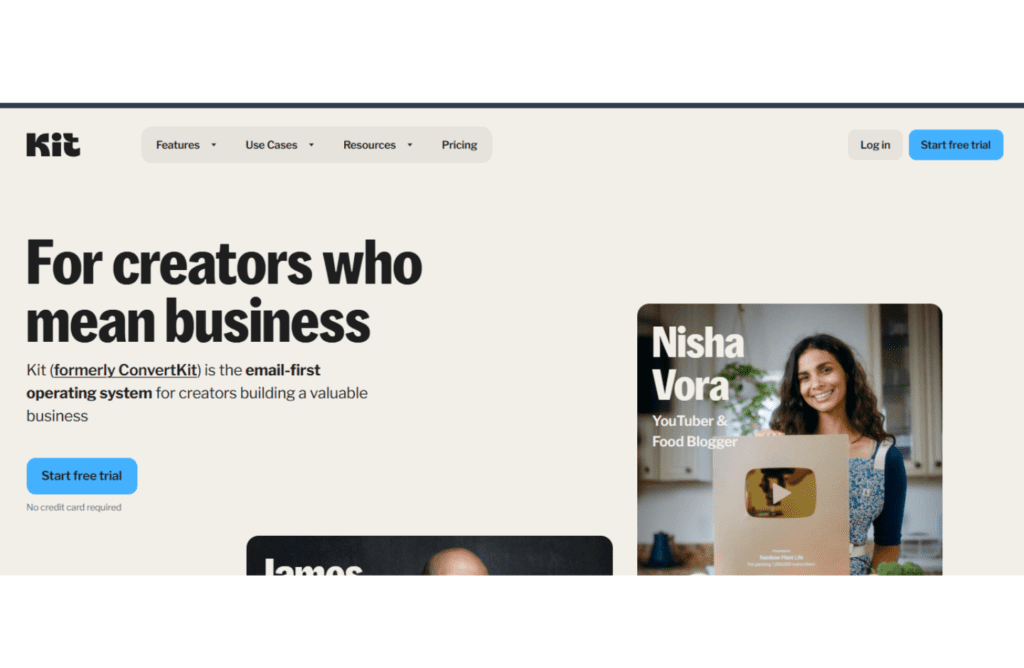
Task: Click the Nisha Vora name text
Action: (x=697, y=364)
